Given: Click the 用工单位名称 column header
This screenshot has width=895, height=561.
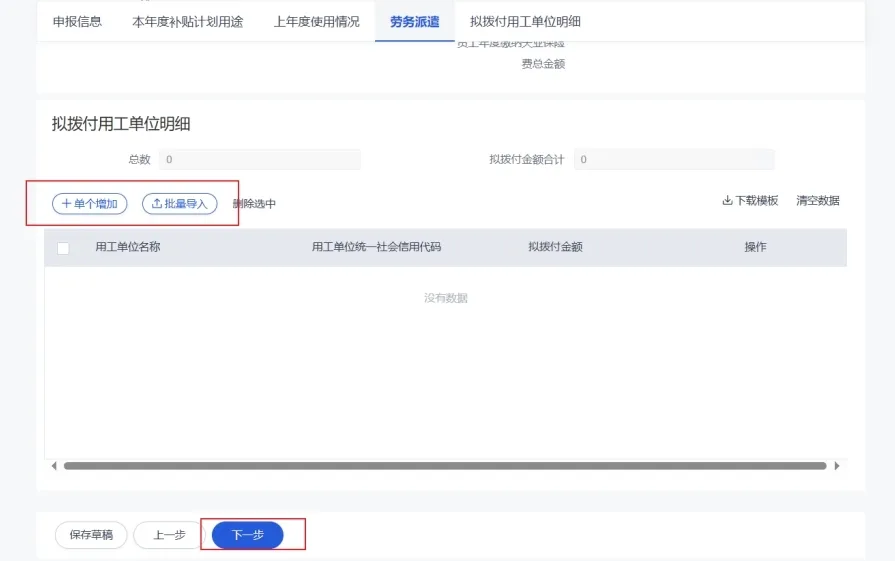Looking at the screenshot, I should tap(128, 247).
